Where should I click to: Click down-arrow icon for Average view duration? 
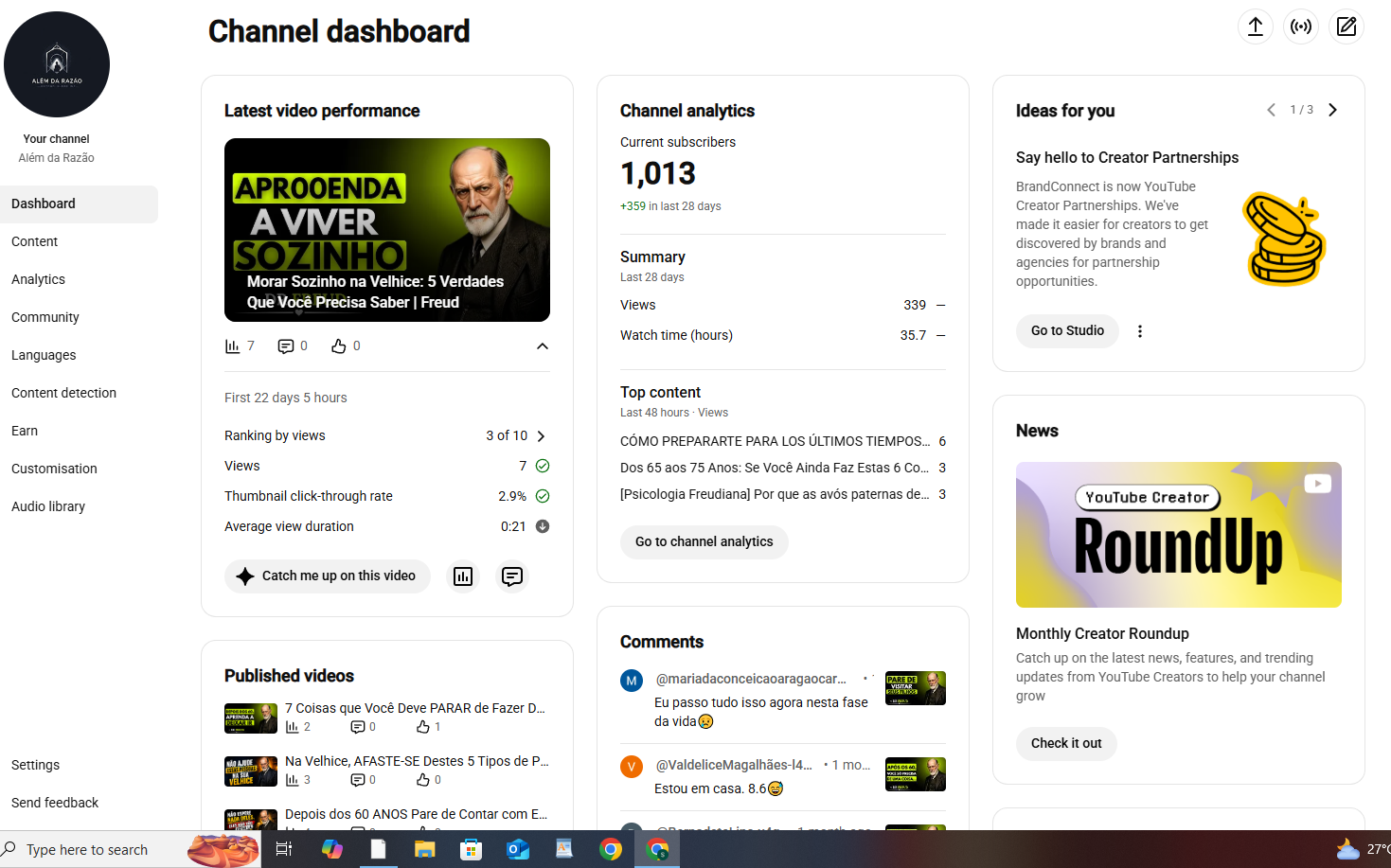543,526
